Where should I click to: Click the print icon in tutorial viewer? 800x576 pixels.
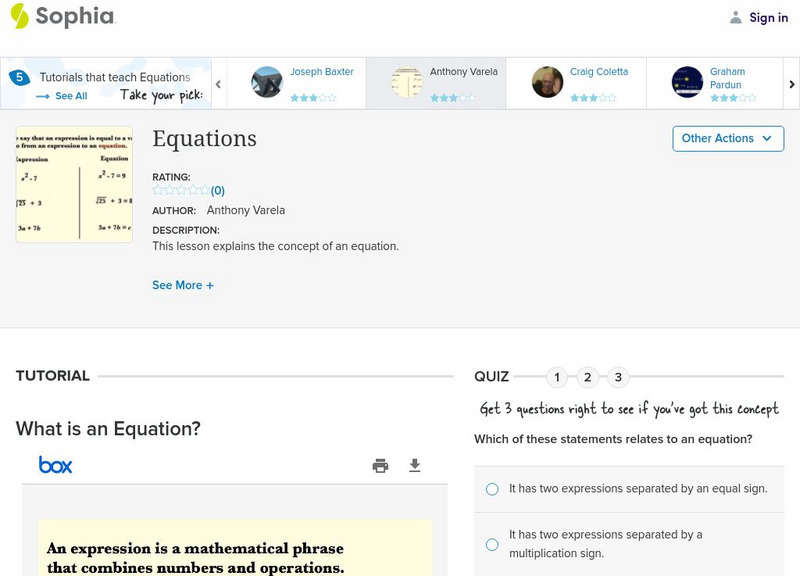pyautogui.click(x=380, y=465)
